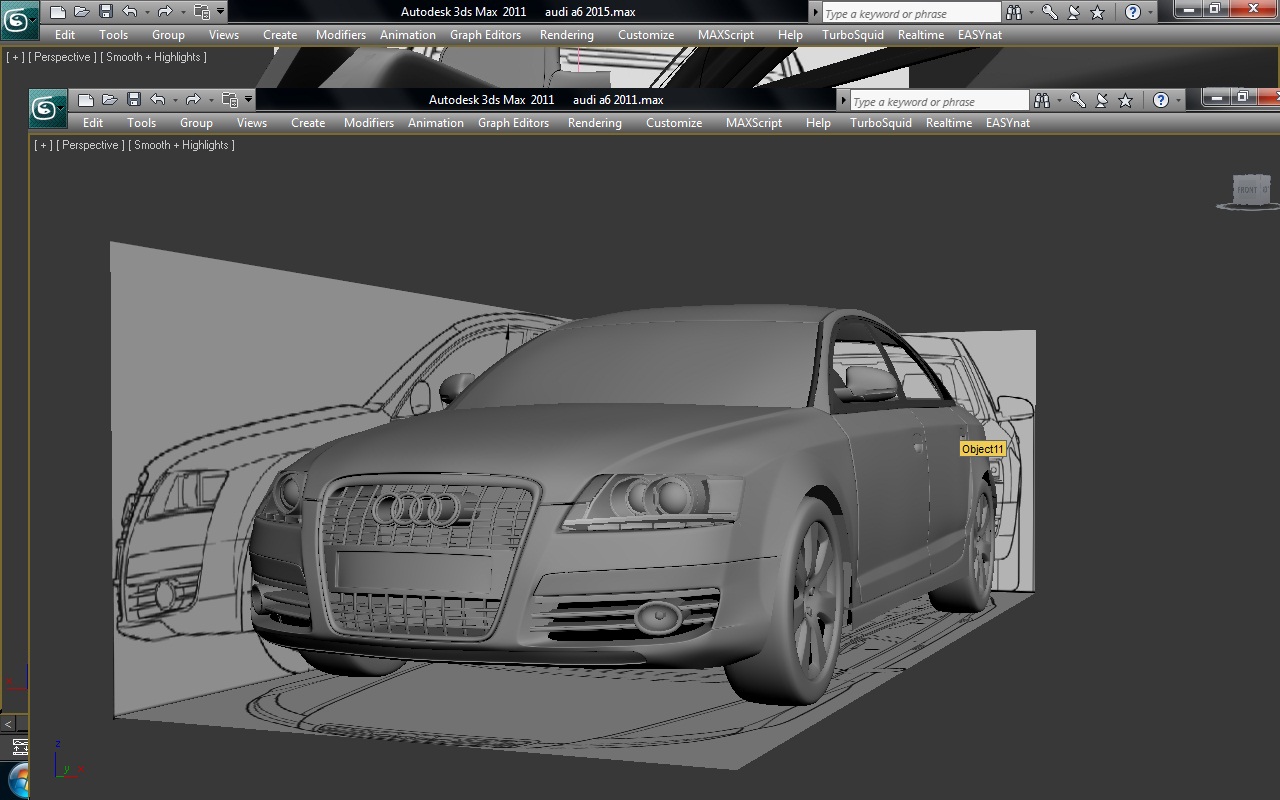Click binoculars search icon in audi a6 2015 window
Viewport: 1280px width, 800px height.
(1014, 12)
